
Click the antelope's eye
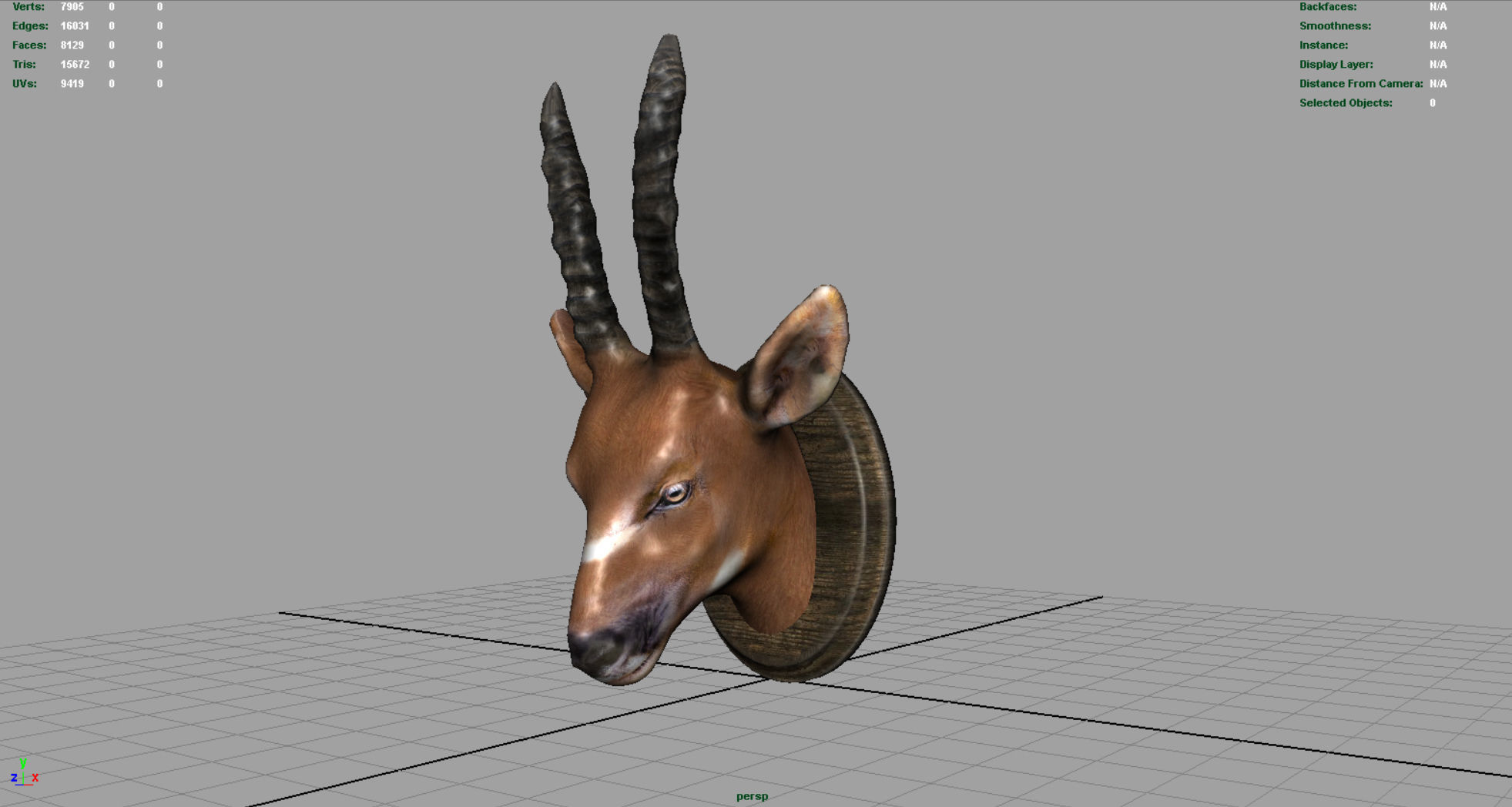(674, 494)
